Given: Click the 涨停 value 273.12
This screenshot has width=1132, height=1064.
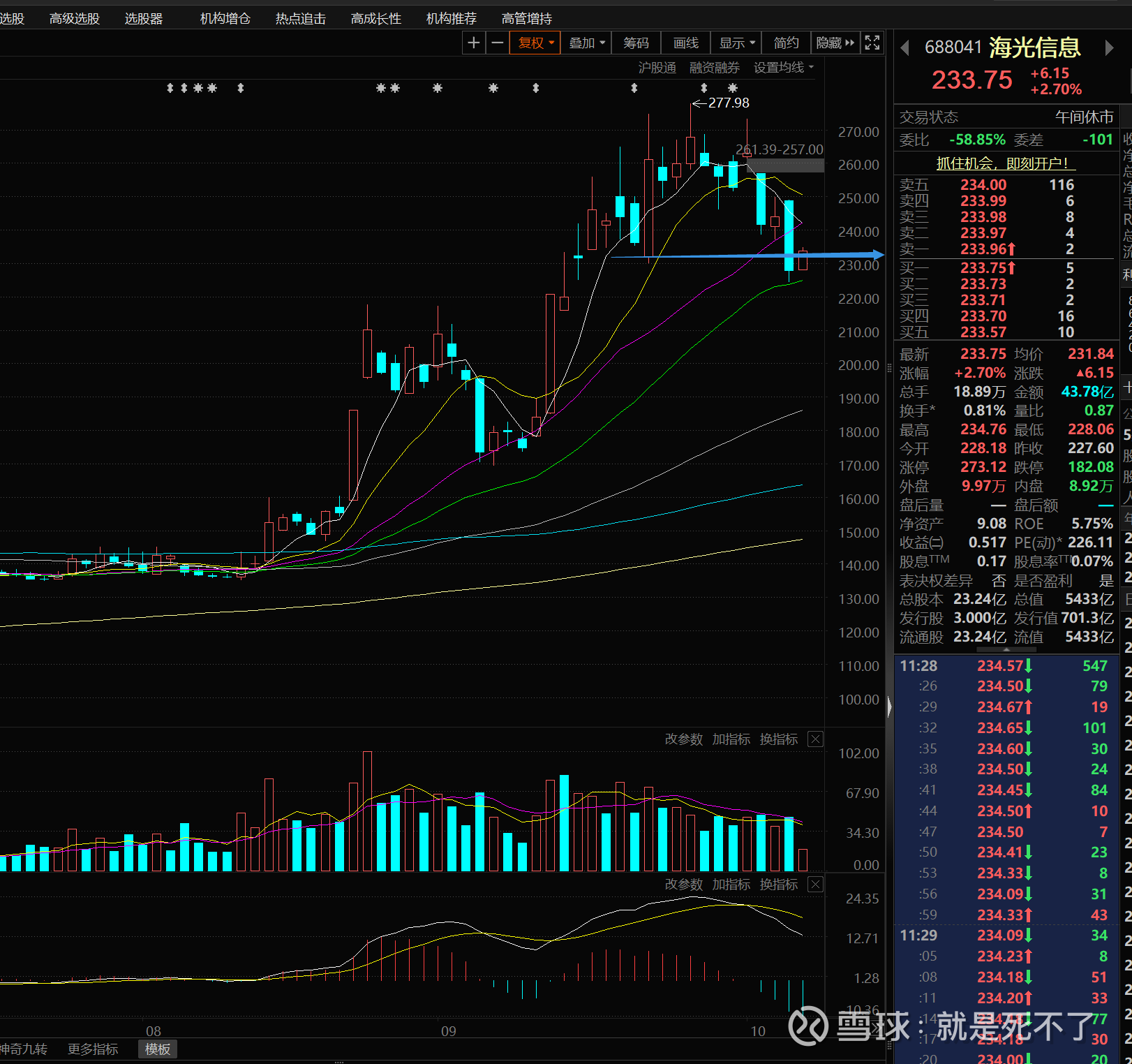Looking at the screenshot, I should 983,467.
